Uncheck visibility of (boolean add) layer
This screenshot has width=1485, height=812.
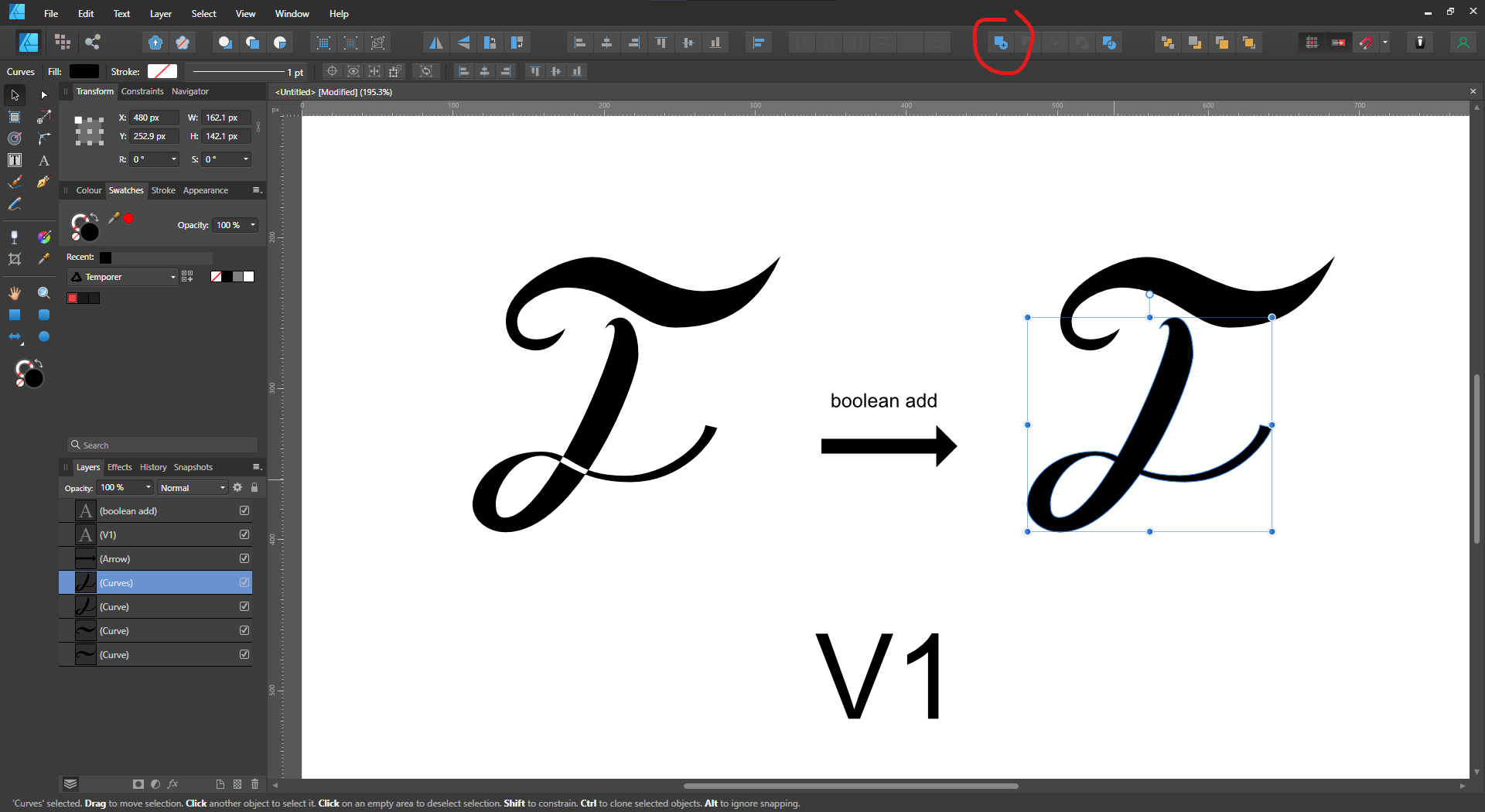pos(244,510)
